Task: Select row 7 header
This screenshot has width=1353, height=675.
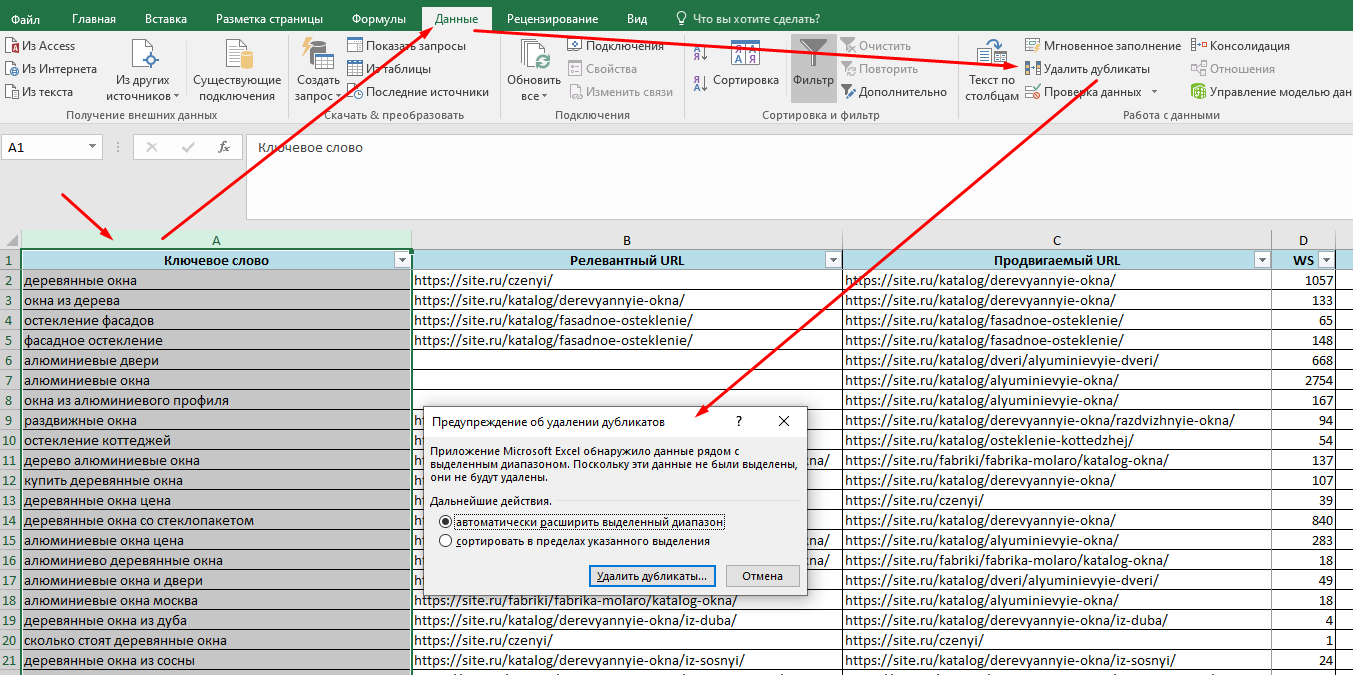Action: (10, 380)
